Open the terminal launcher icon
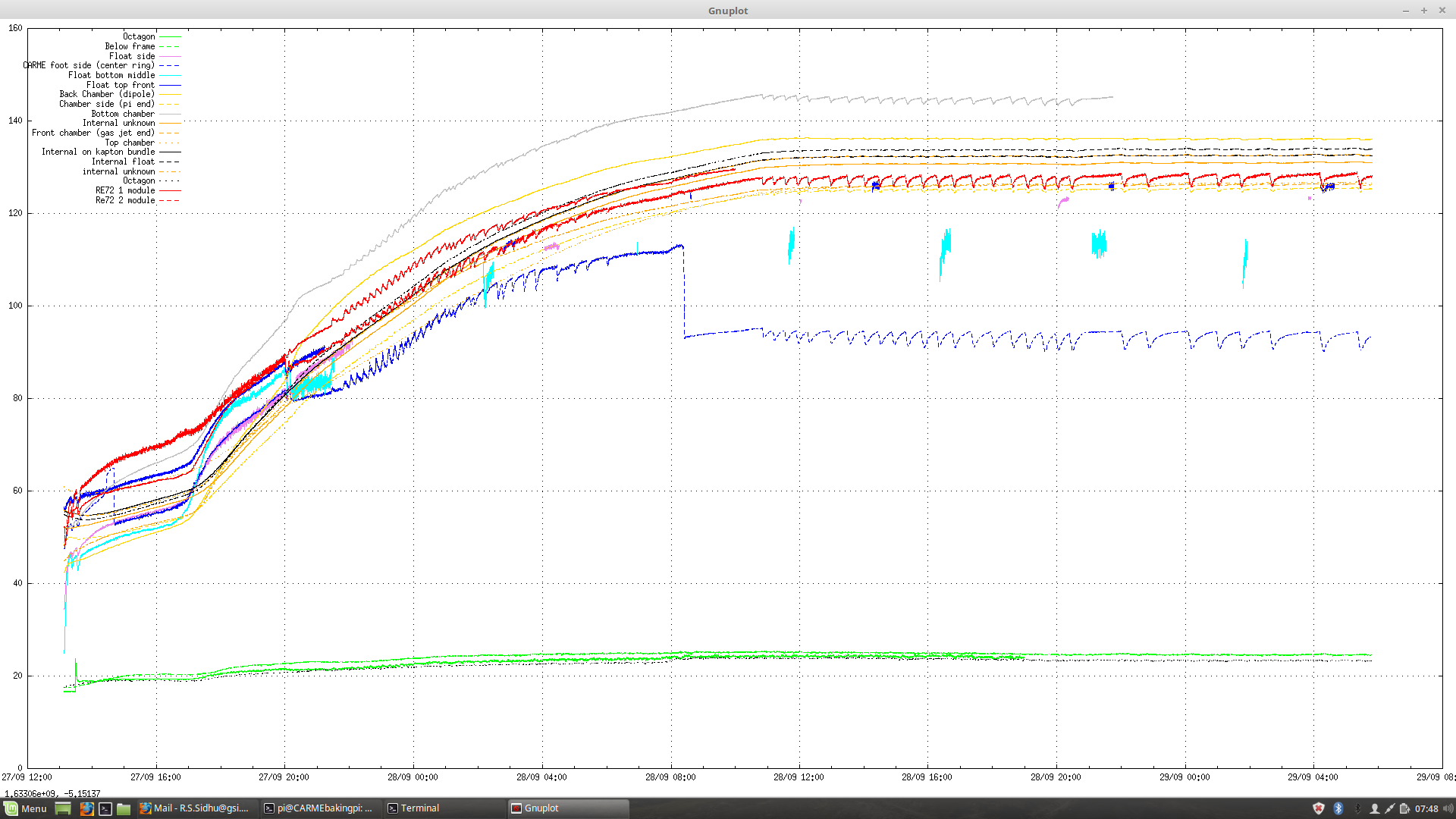 pyautogui.click(x=105, y=808)
